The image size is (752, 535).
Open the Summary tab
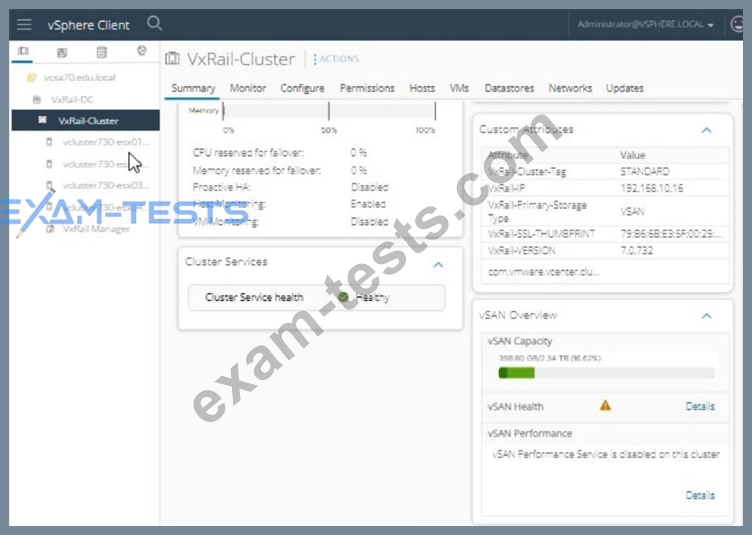[x=193, y=88]
